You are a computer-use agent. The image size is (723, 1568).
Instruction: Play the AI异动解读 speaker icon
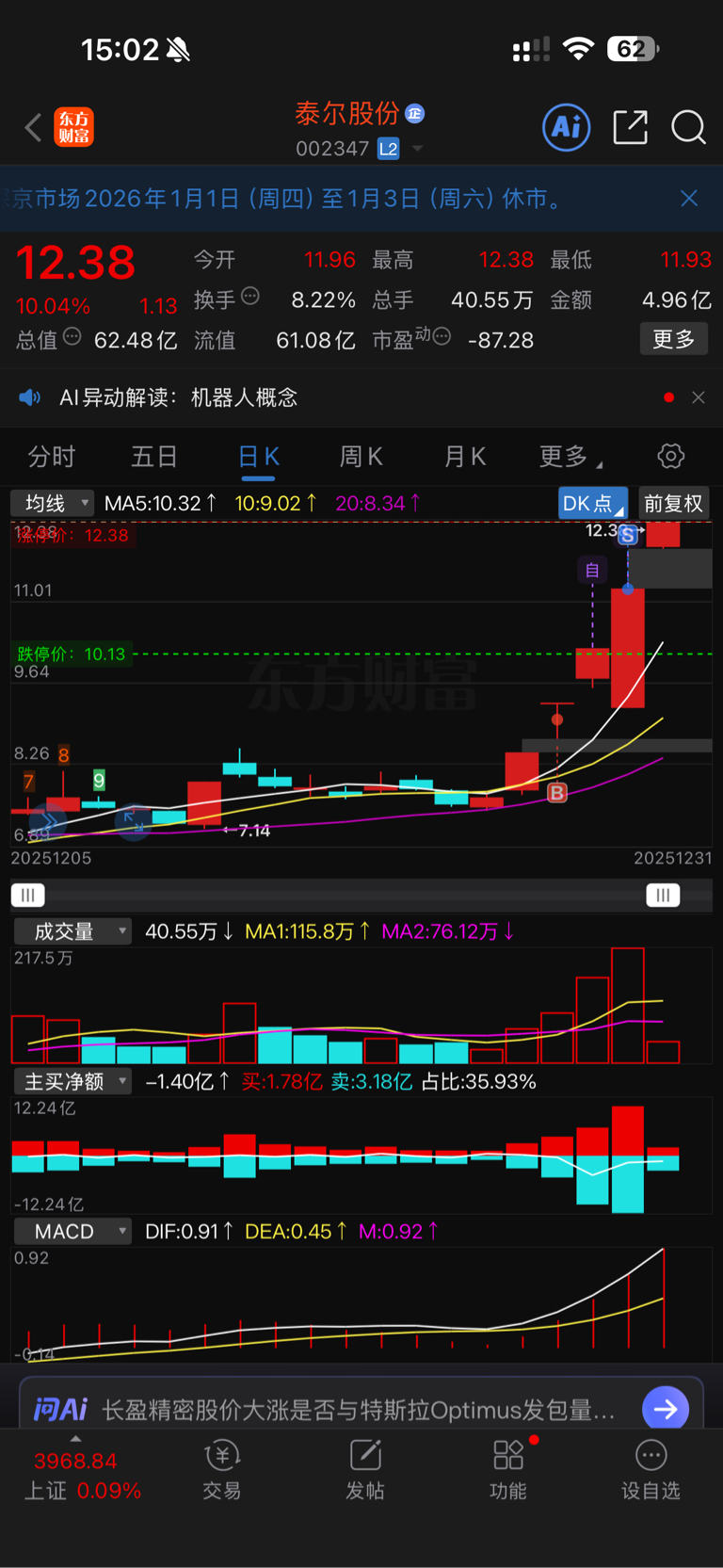point(29,397)
